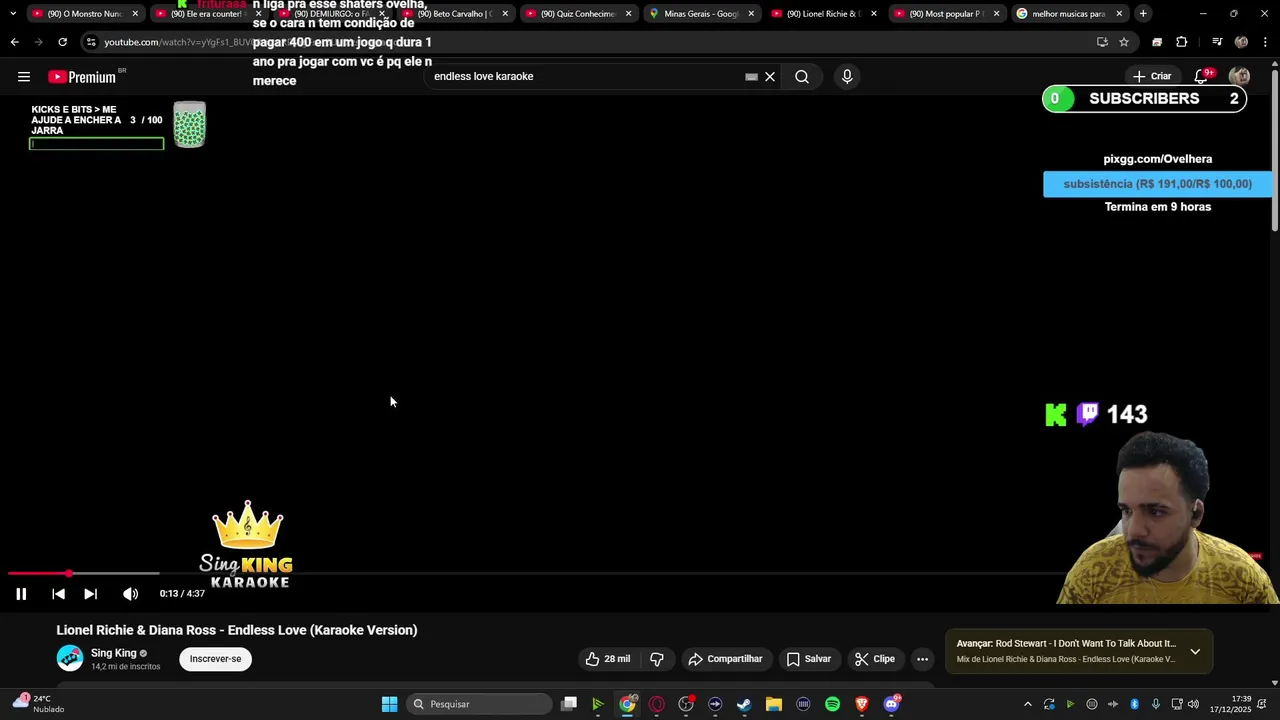Show hidden system tray icons
This screenshot has width=1280, height=720.
coord(1027,704)
